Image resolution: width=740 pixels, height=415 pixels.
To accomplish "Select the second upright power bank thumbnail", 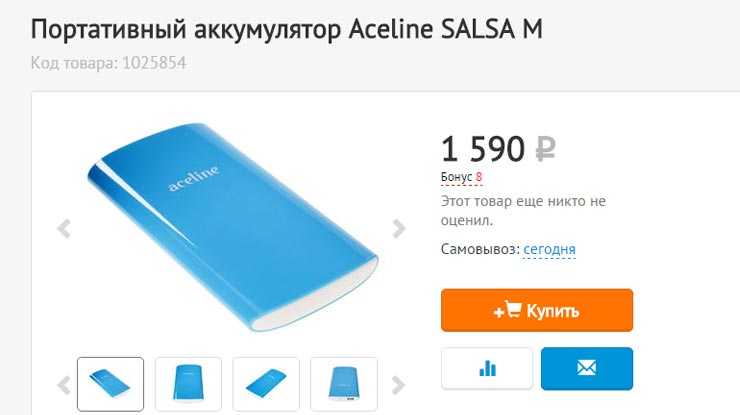I will (188, 384).
